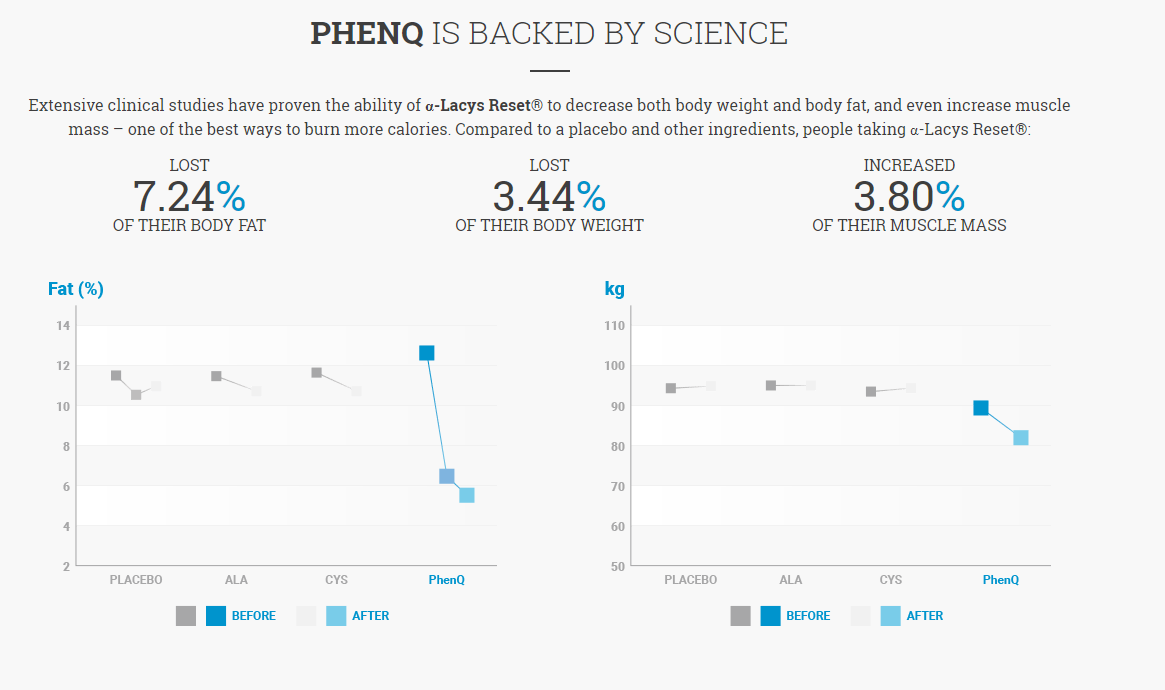Click light blue After swatch in Fat chart legend
Viewport: 1165px width, 690px height.
click(x=337, y=616)
